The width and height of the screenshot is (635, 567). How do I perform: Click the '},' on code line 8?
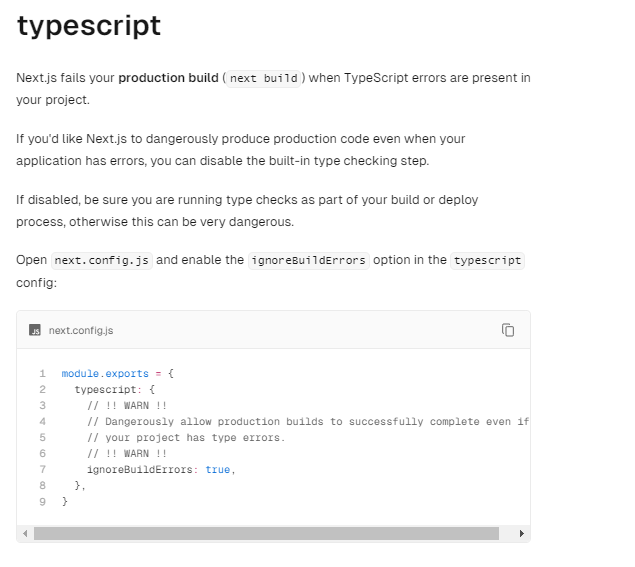80,486
